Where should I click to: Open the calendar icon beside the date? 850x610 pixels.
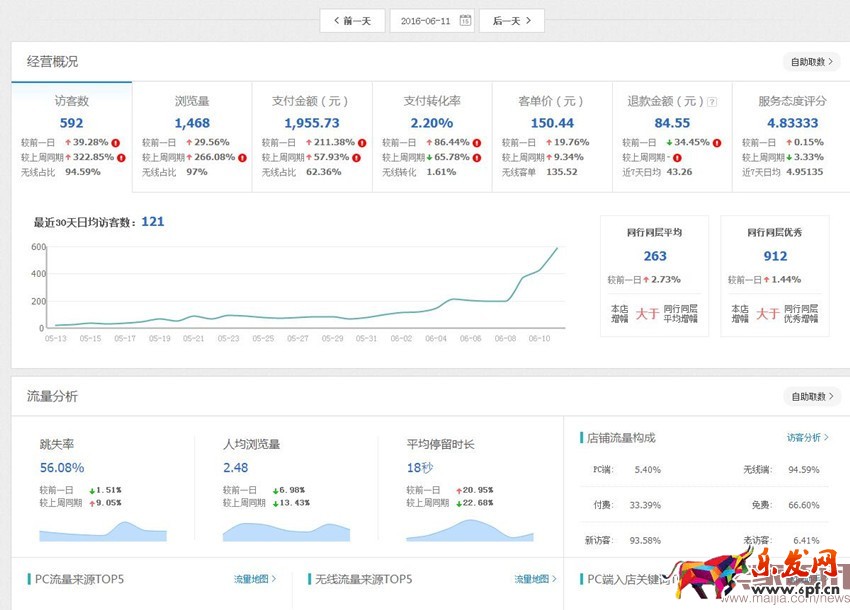tap(464, 21)
